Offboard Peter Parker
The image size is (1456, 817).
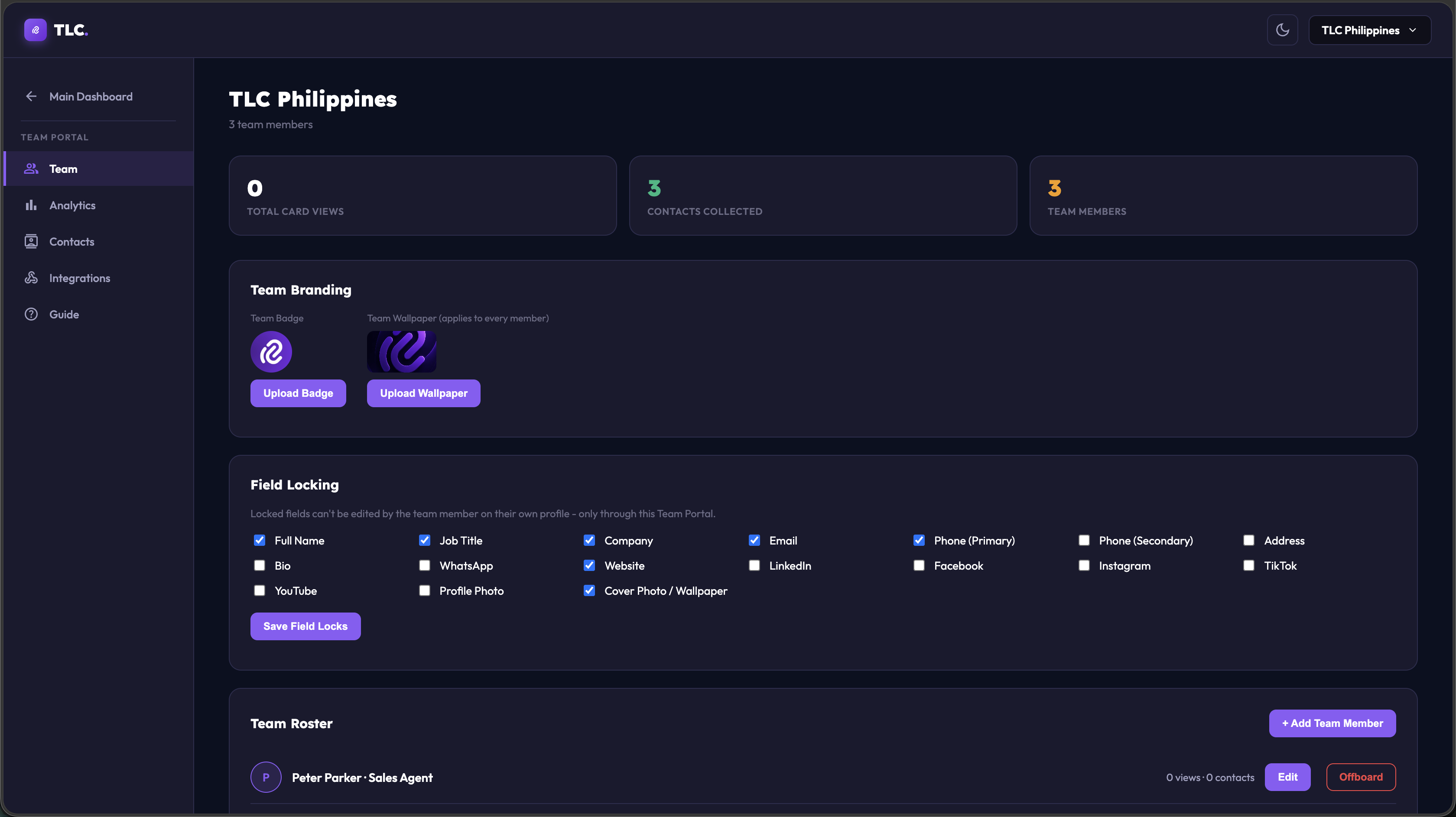pos(1361,777)
